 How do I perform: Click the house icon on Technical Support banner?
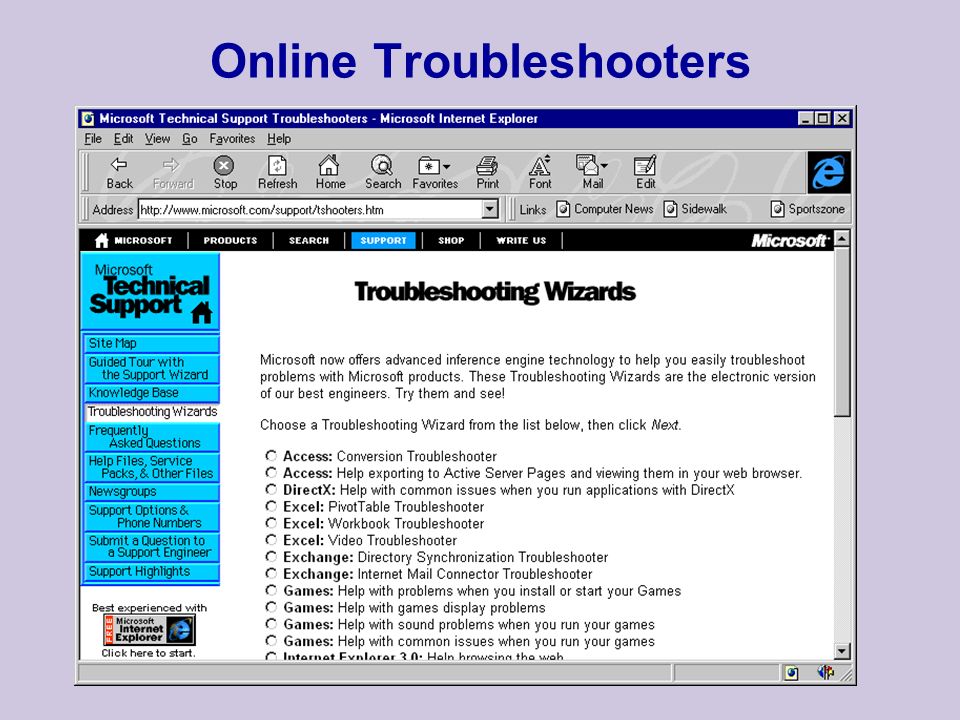tap(201, 312)
